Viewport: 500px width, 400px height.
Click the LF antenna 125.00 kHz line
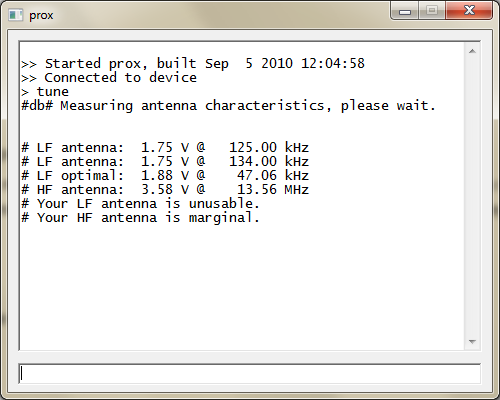(x=165, y=147)
